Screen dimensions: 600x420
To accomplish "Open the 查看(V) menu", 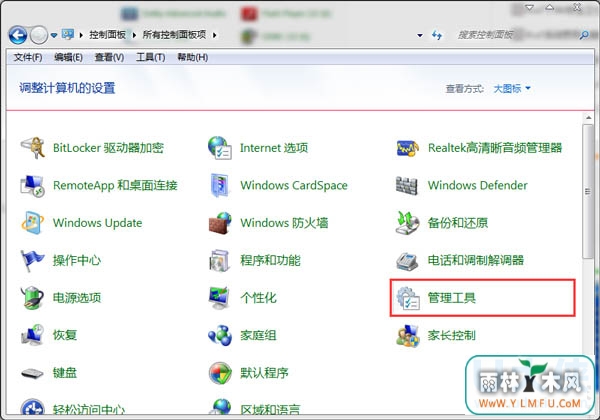I will pyautogui.click(x=109, y=57).
